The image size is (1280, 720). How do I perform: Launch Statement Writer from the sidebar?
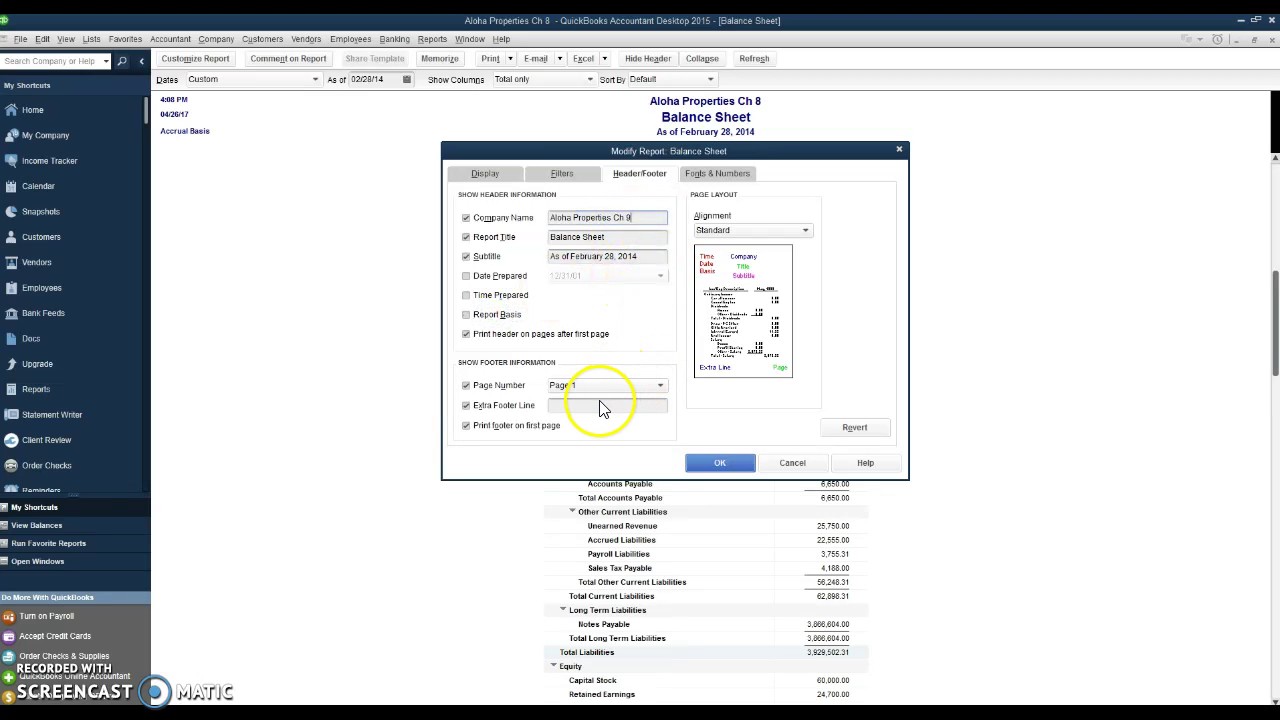[x=52, y=415]
